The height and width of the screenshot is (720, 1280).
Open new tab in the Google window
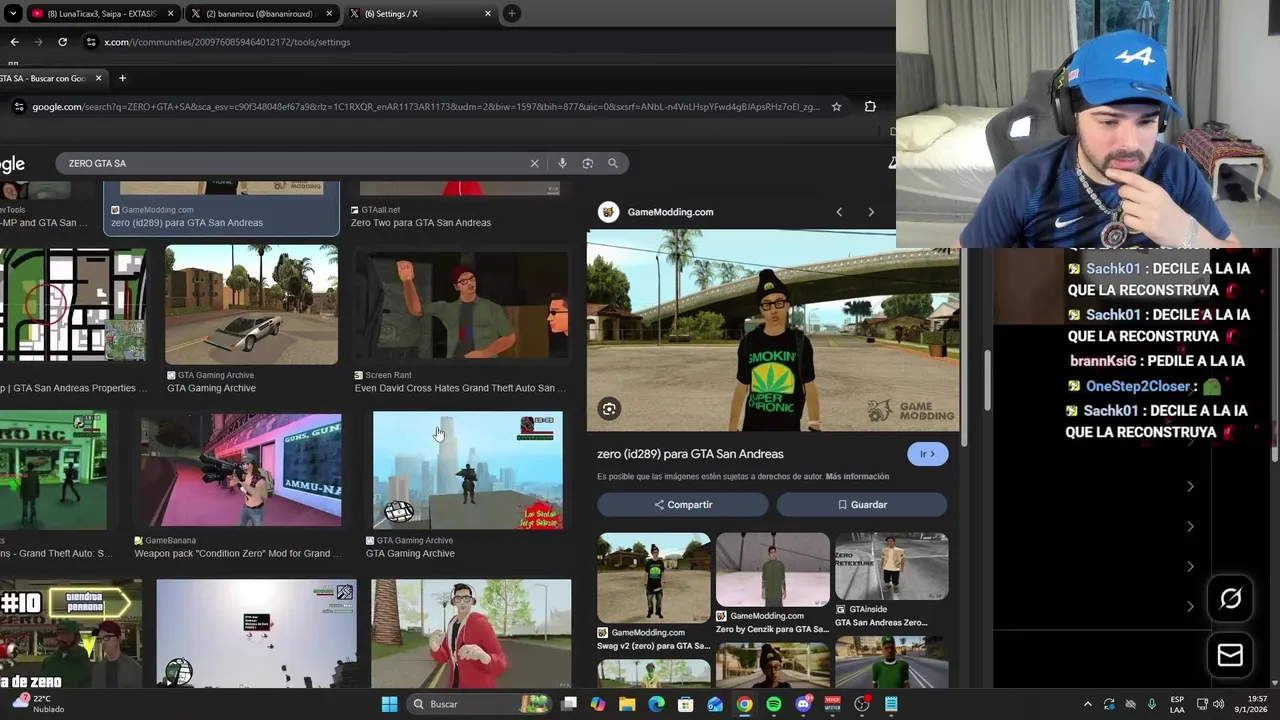click(x=122, y=78)
